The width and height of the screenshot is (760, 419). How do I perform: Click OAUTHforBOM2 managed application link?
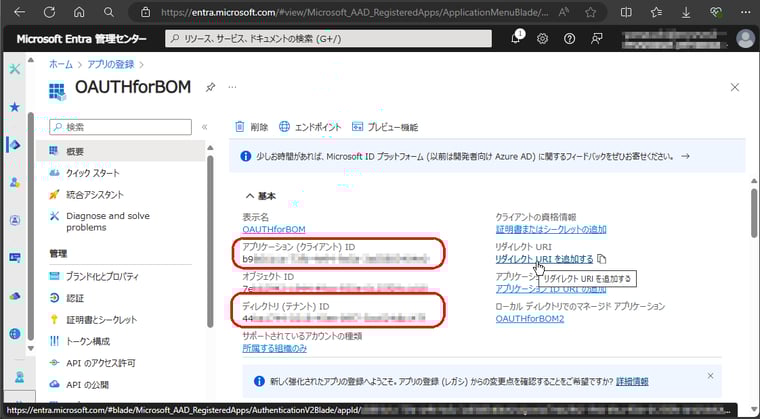(x=530, y=319)
